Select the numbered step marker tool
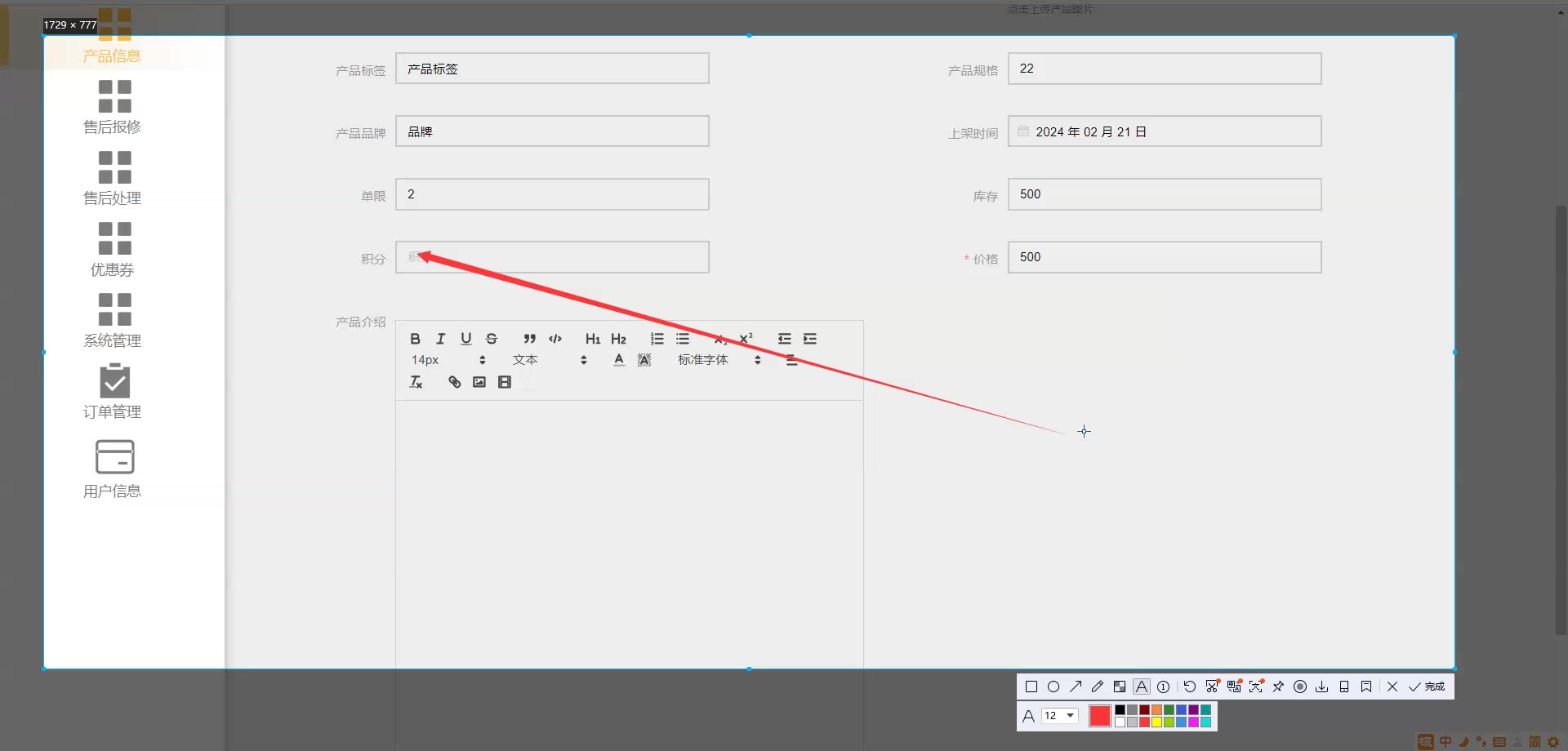 pyautogui.click(x=1164, y=687)
